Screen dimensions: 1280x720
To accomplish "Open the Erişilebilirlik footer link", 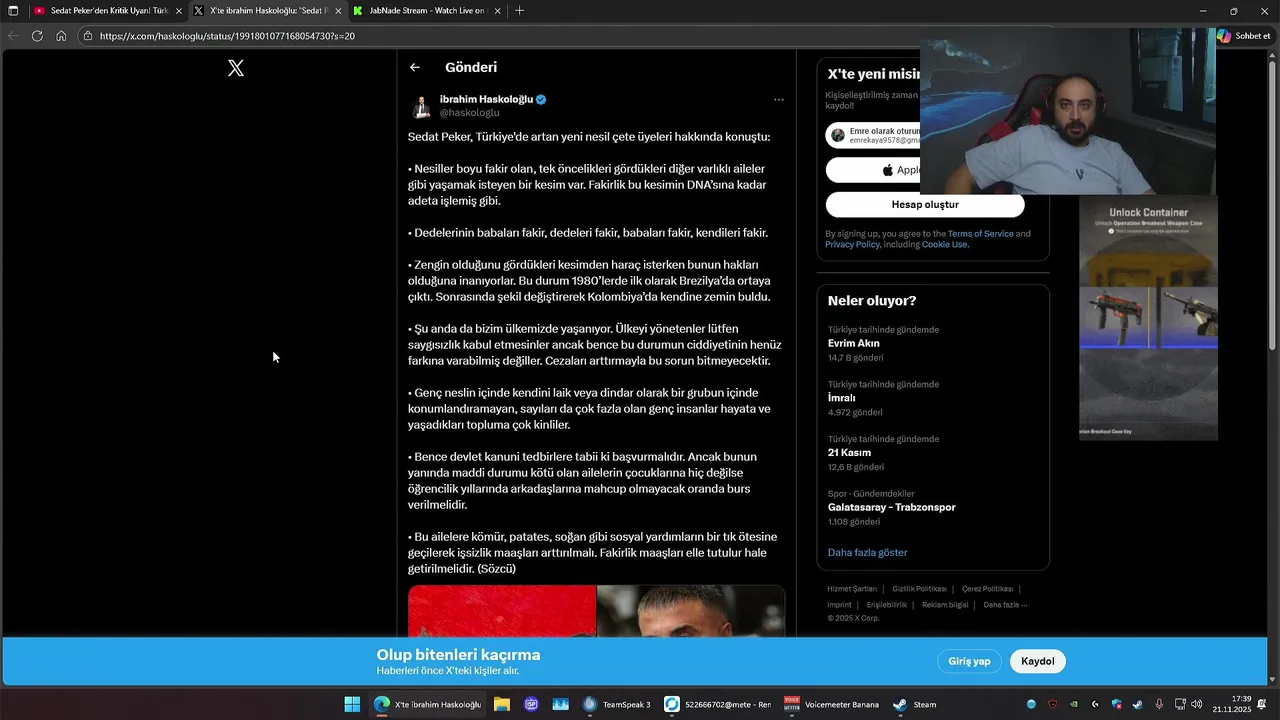I will pyautogui.click(x=886, y=604).
